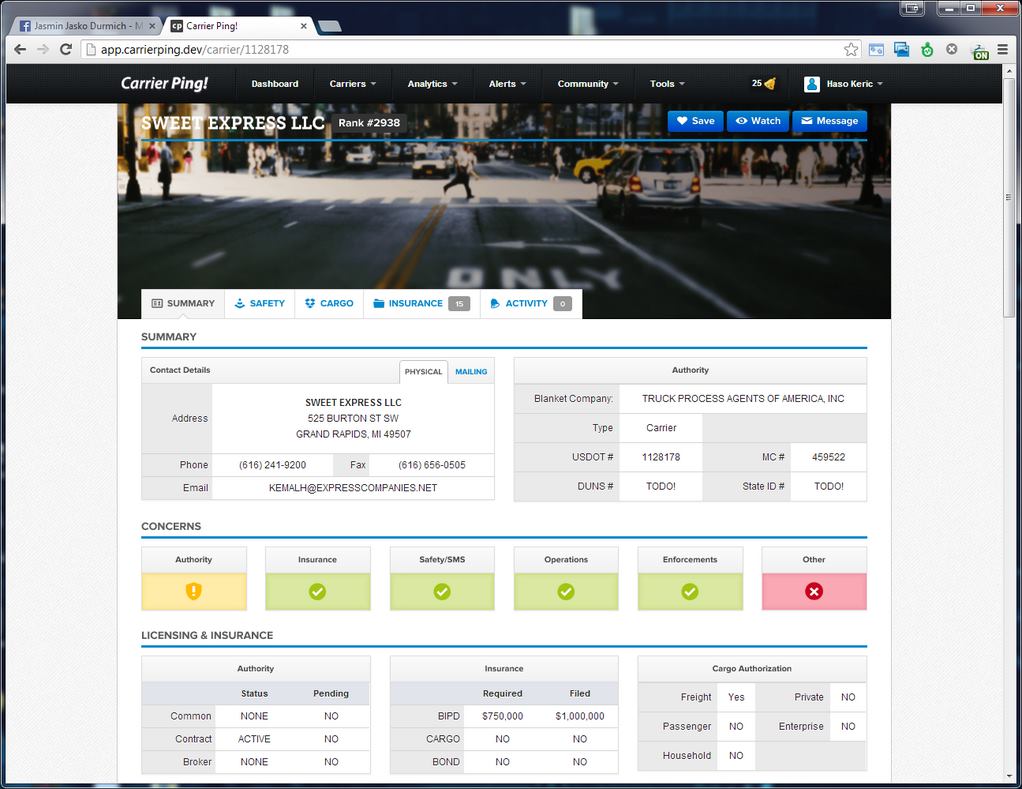Click the green check under Operations concern

point(566,592)
